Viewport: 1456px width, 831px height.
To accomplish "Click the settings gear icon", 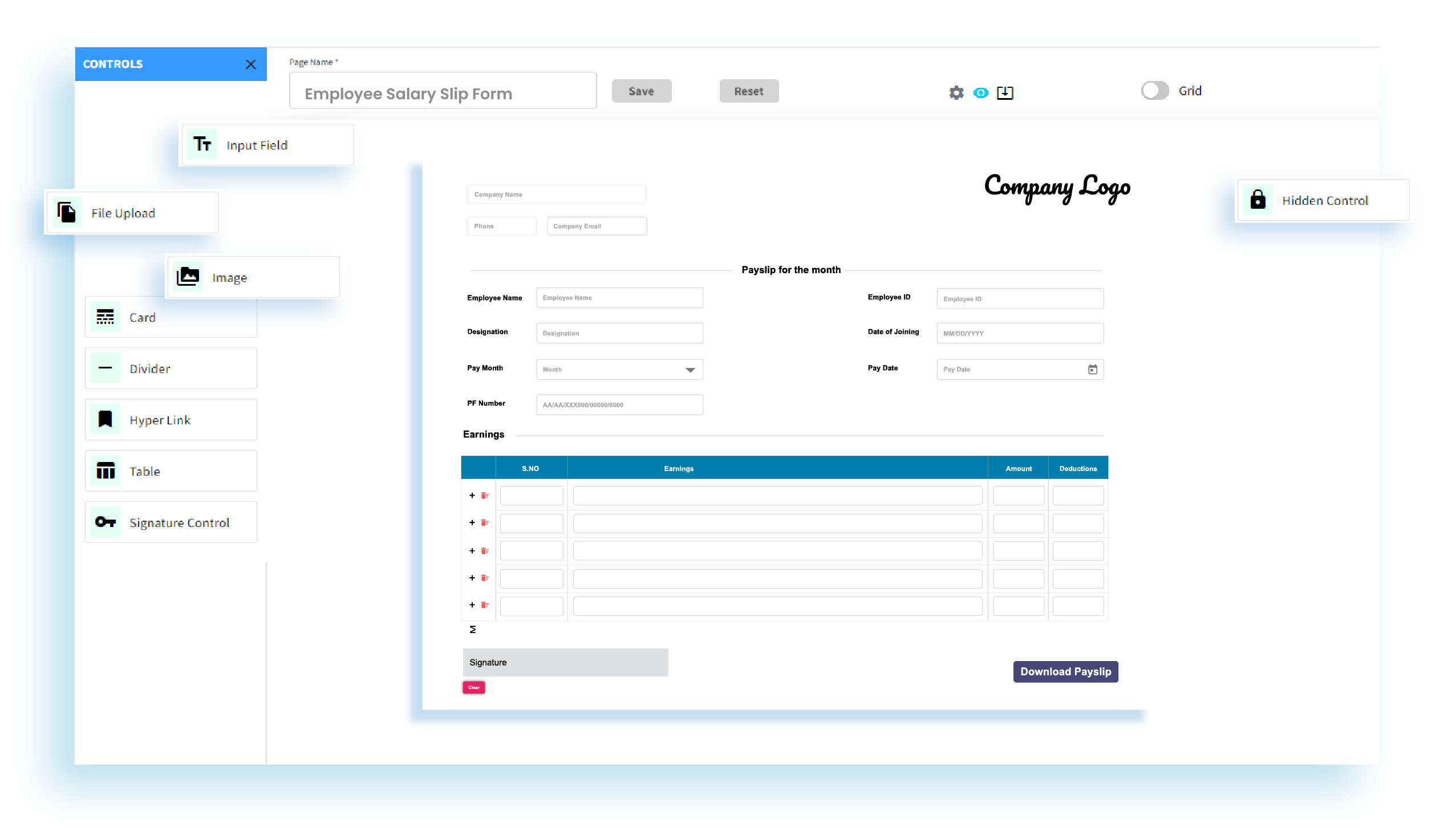I will point(956,91).
